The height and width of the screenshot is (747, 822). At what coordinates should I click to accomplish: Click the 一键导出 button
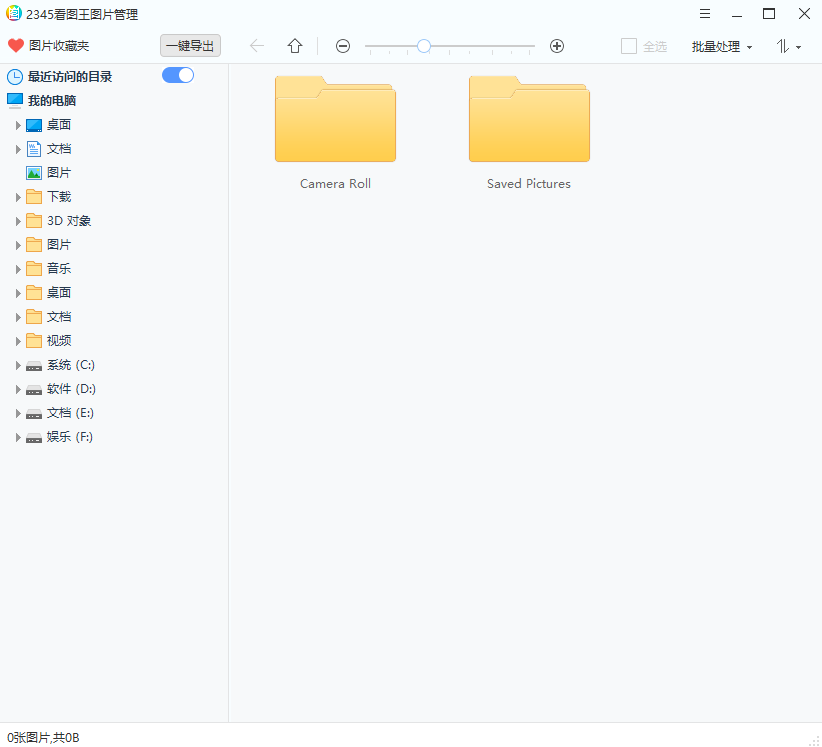click(190, 45)
